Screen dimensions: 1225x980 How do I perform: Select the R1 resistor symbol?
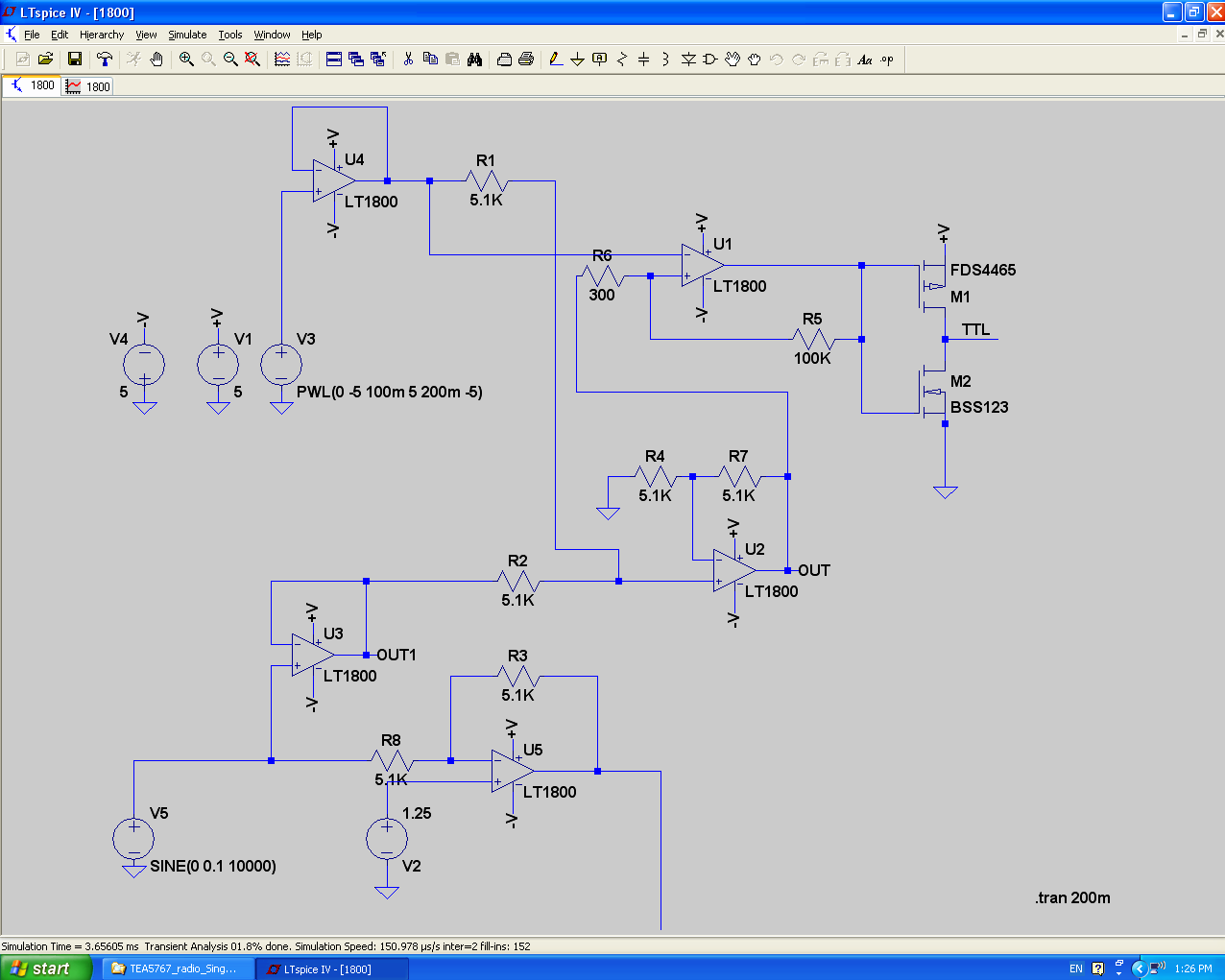487,180
